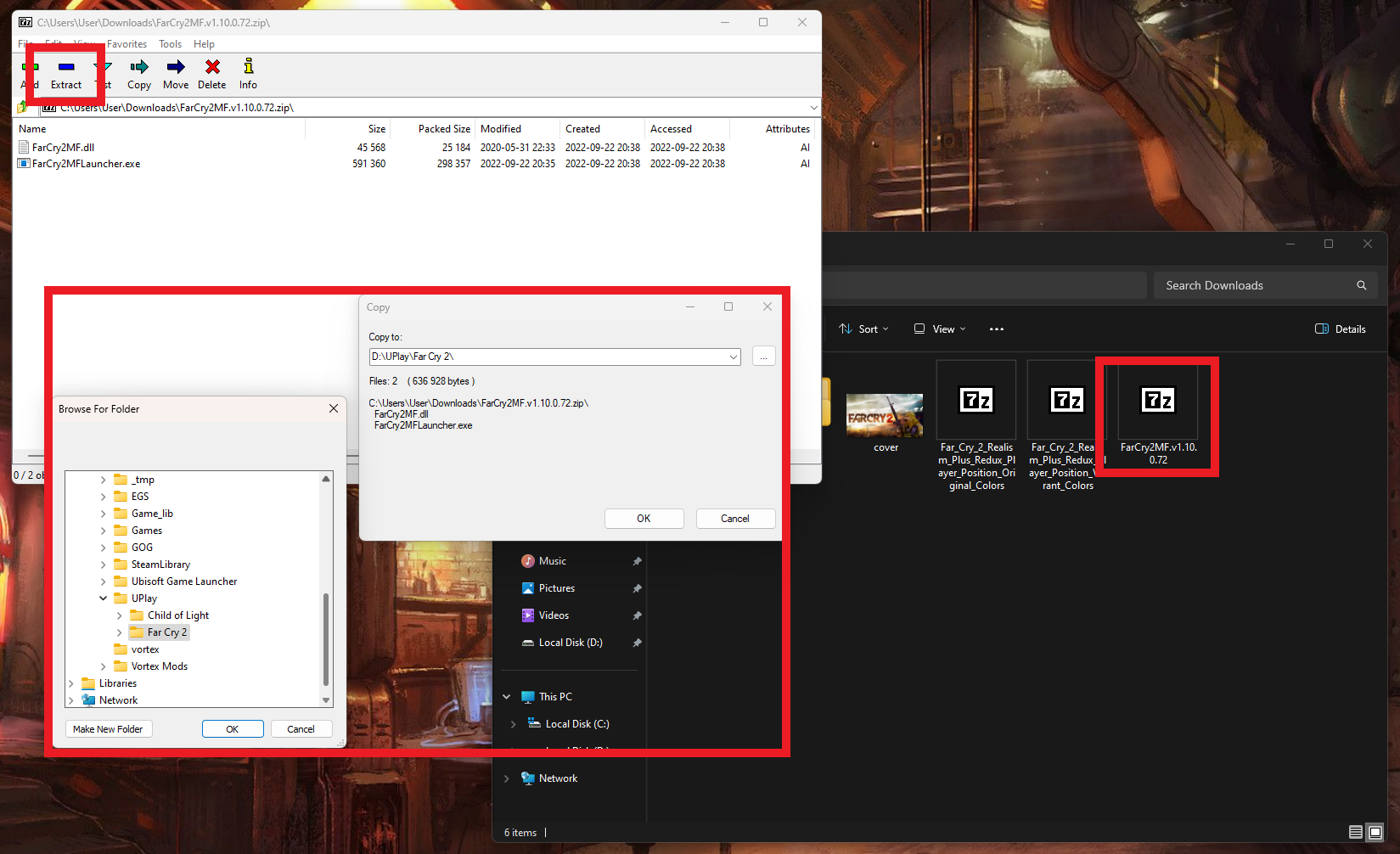Click Cancel in Browse For Folder dialog
Screen dimensions: 1400x854
301,729
